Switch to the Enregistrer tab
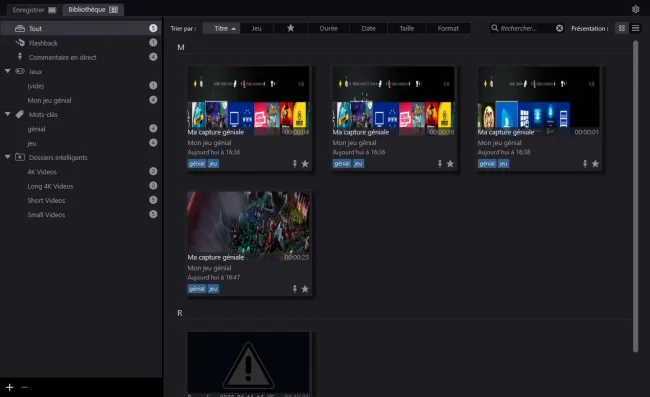This screenshot has width=650, height=397. click(34, 10)
